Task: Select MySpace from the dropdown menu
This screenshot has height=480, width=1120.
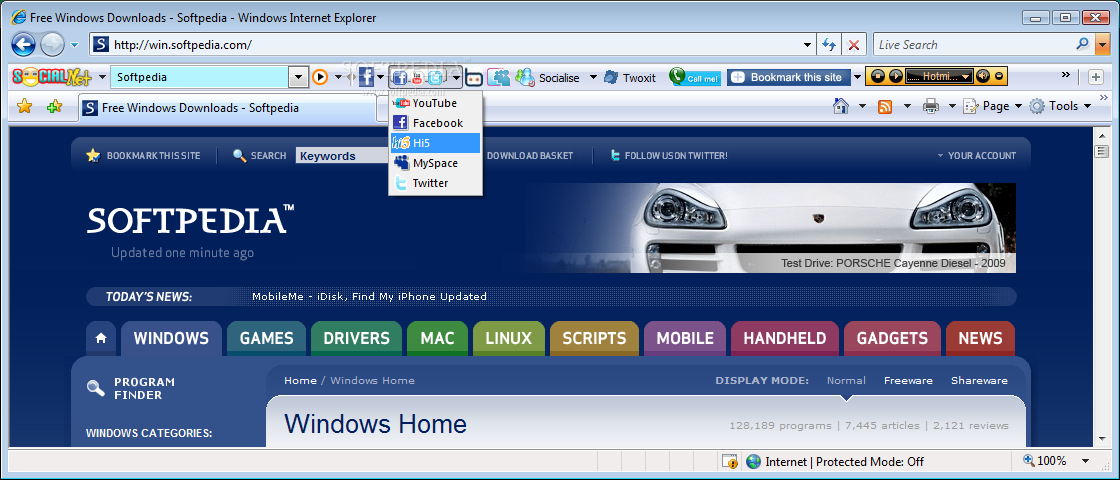Action: (x=435, y=163)
